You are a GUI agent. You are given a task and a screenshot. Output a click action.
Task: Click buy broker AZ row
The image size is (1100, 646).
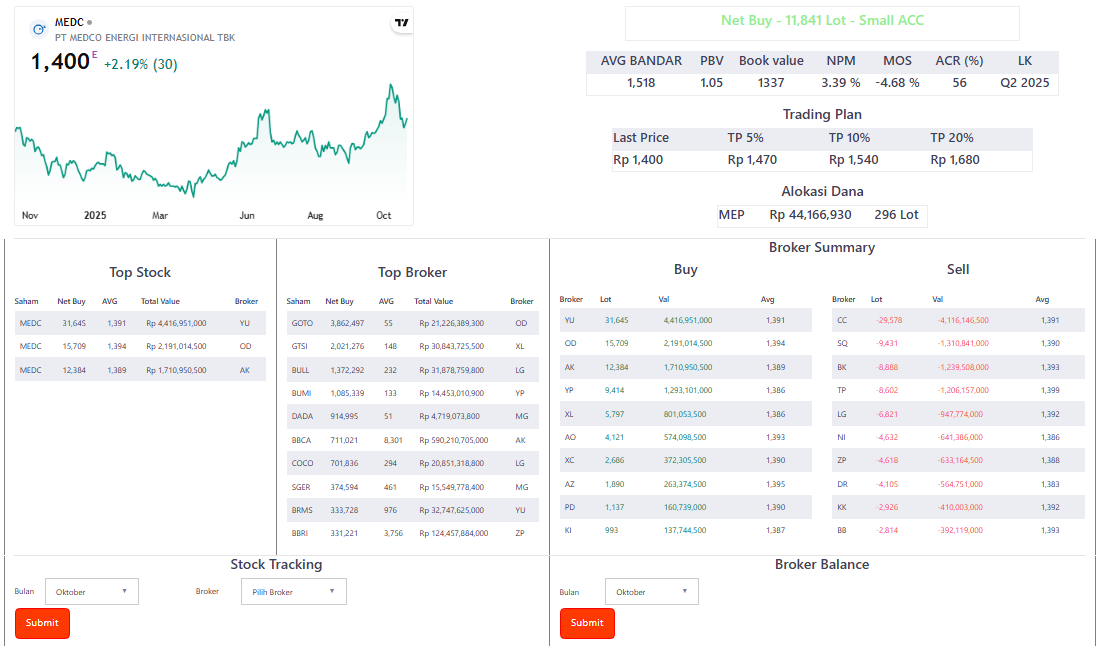(x=685, y=484)
